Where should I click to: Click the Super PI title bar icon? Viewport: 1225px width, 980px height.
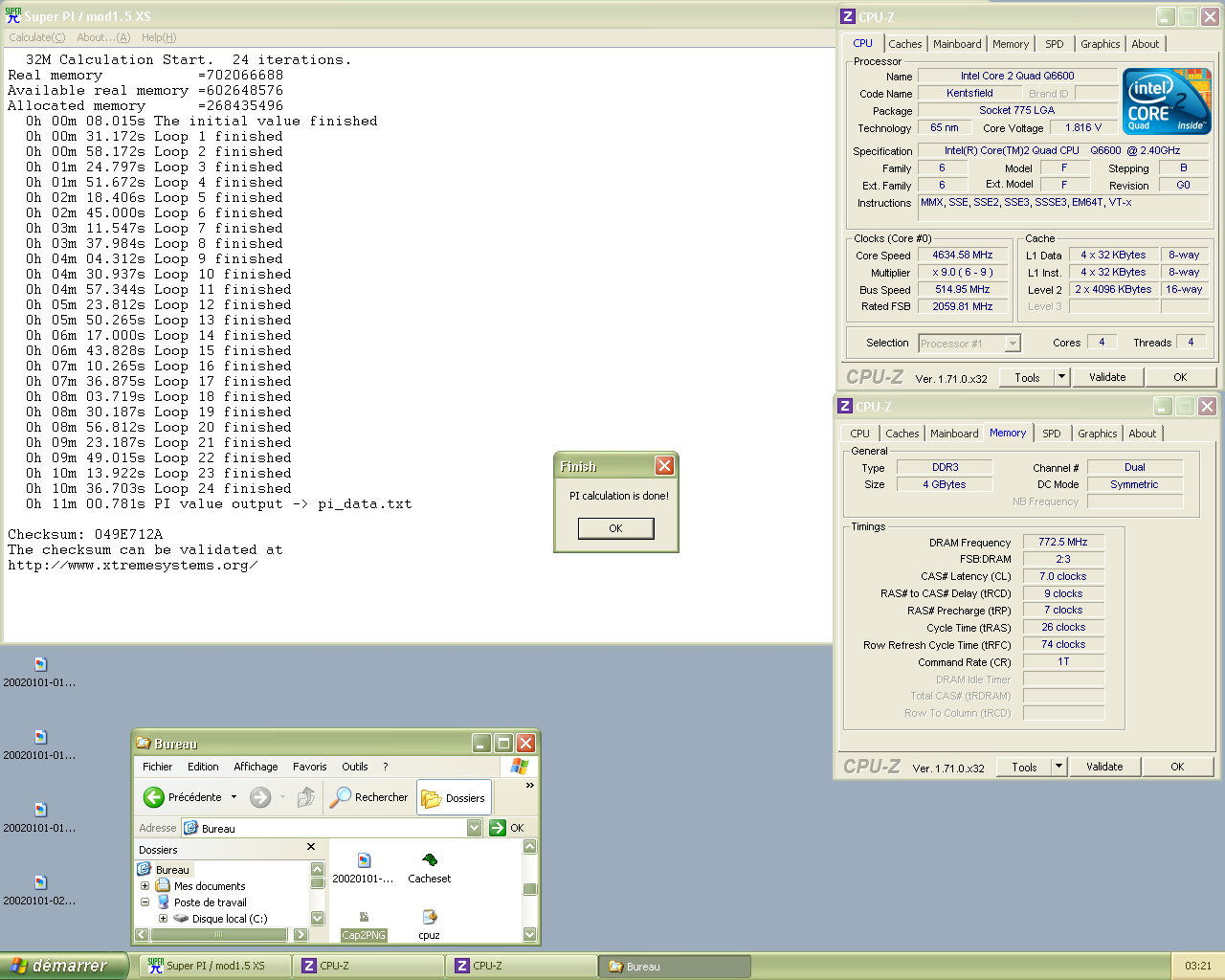(x=12, y=16)
